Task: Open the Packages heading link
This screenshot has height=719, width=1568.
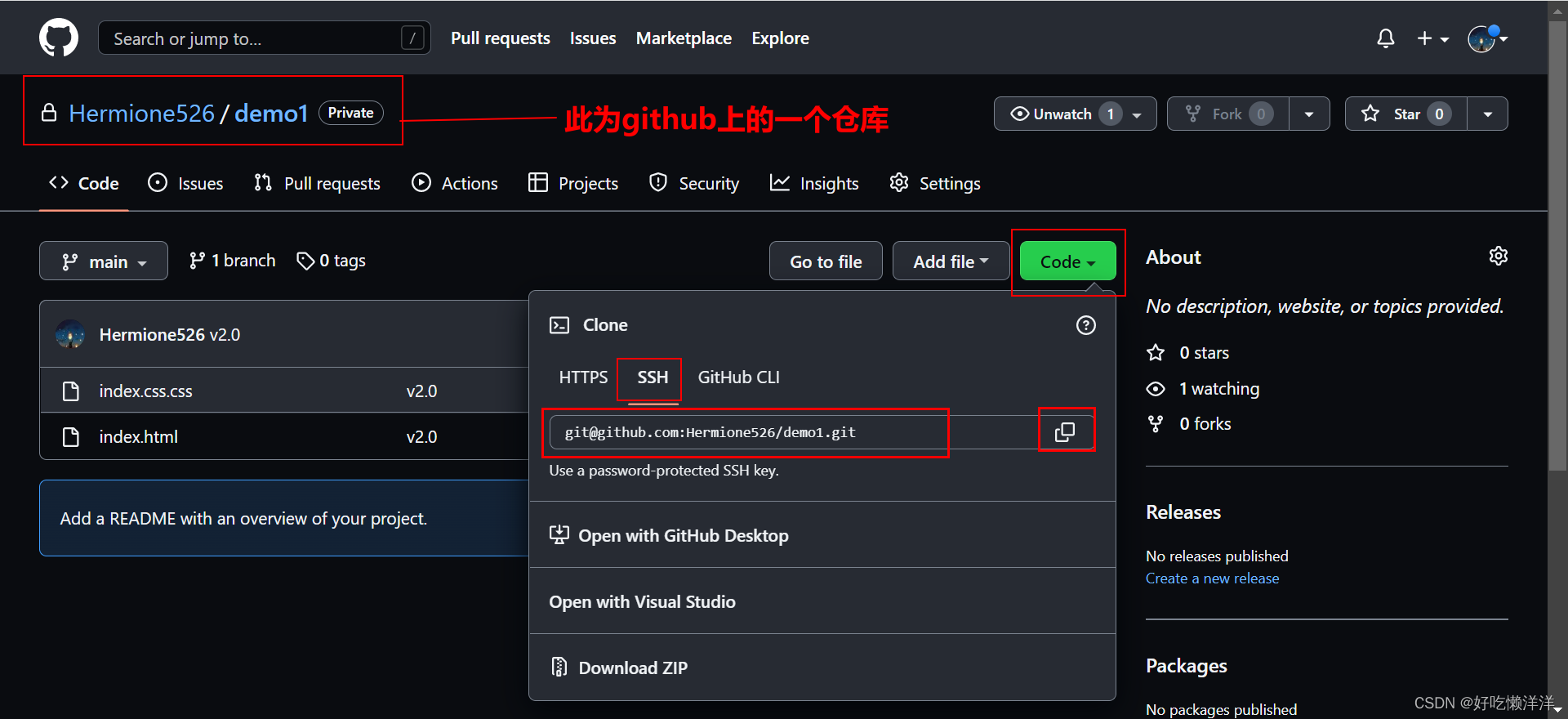Action: (x=1186, y=666)
